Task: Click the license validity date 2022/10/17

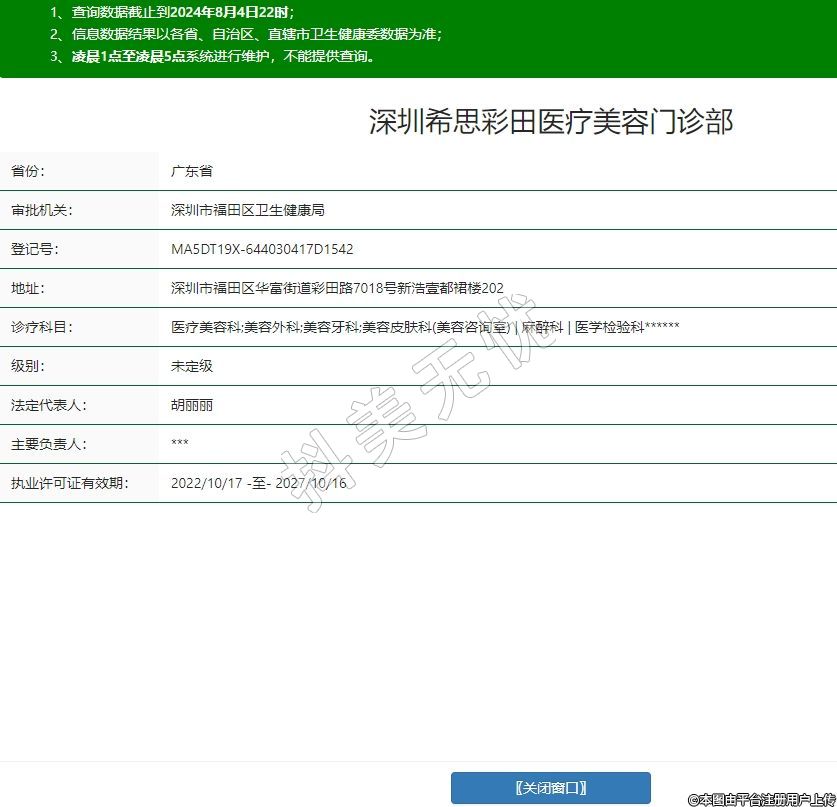Action: (x=207, y=483)
